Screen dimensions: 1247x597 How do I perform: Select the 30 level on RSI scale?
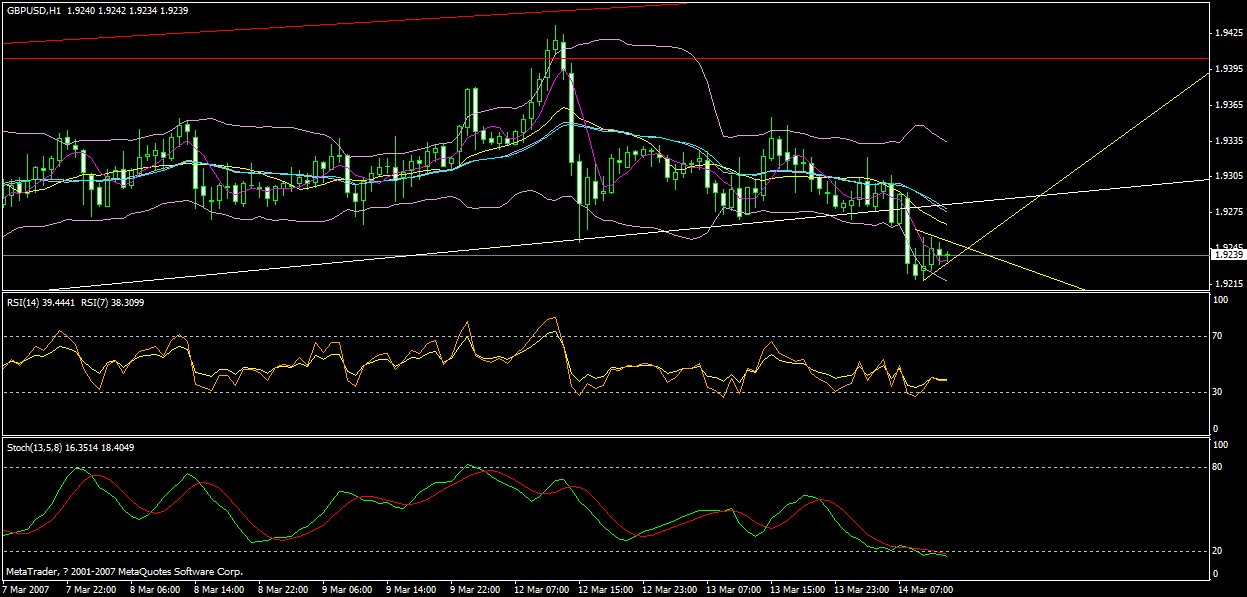tap(1217, 392)
